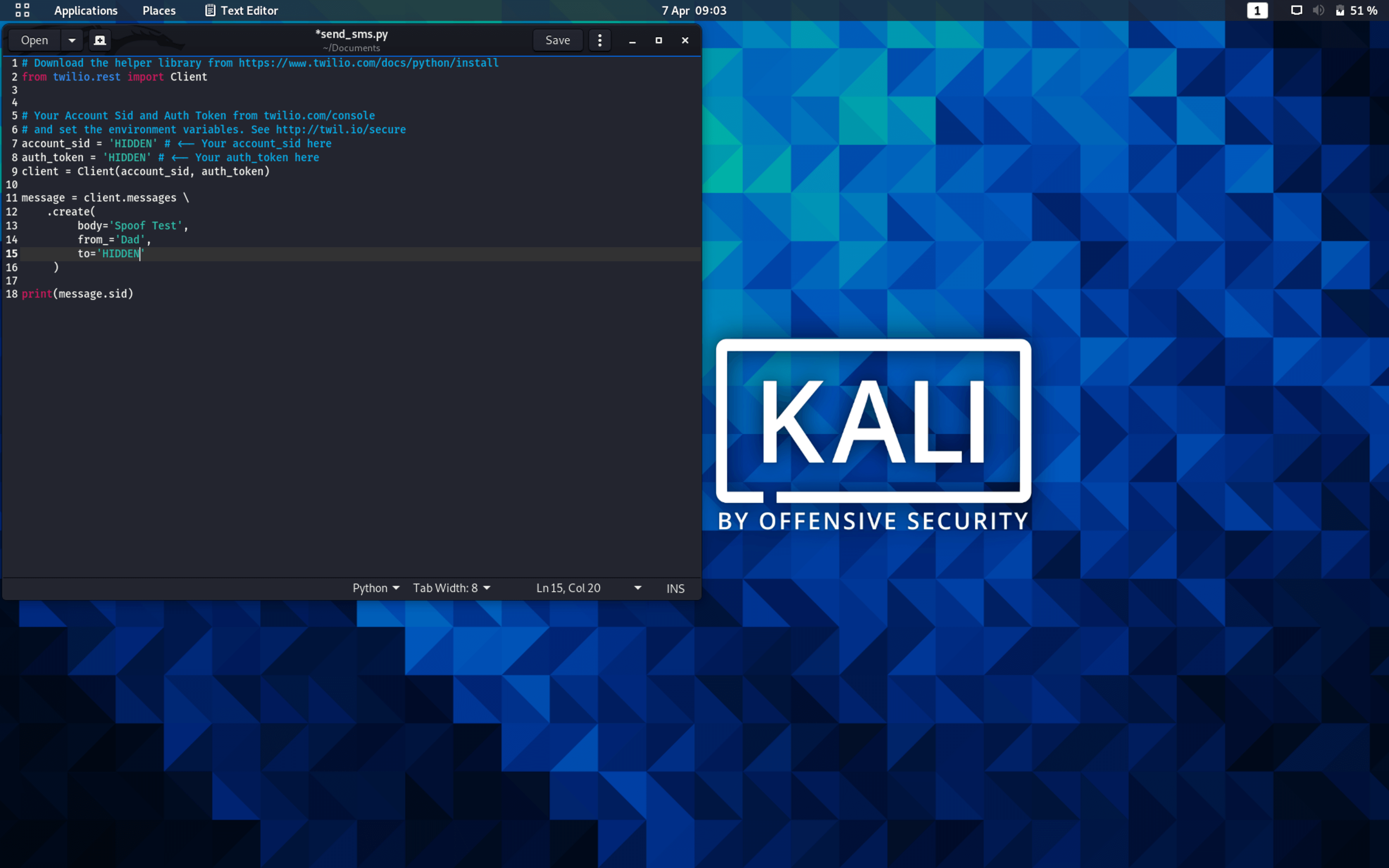Save the send_sms.py file

pos(557,40)
